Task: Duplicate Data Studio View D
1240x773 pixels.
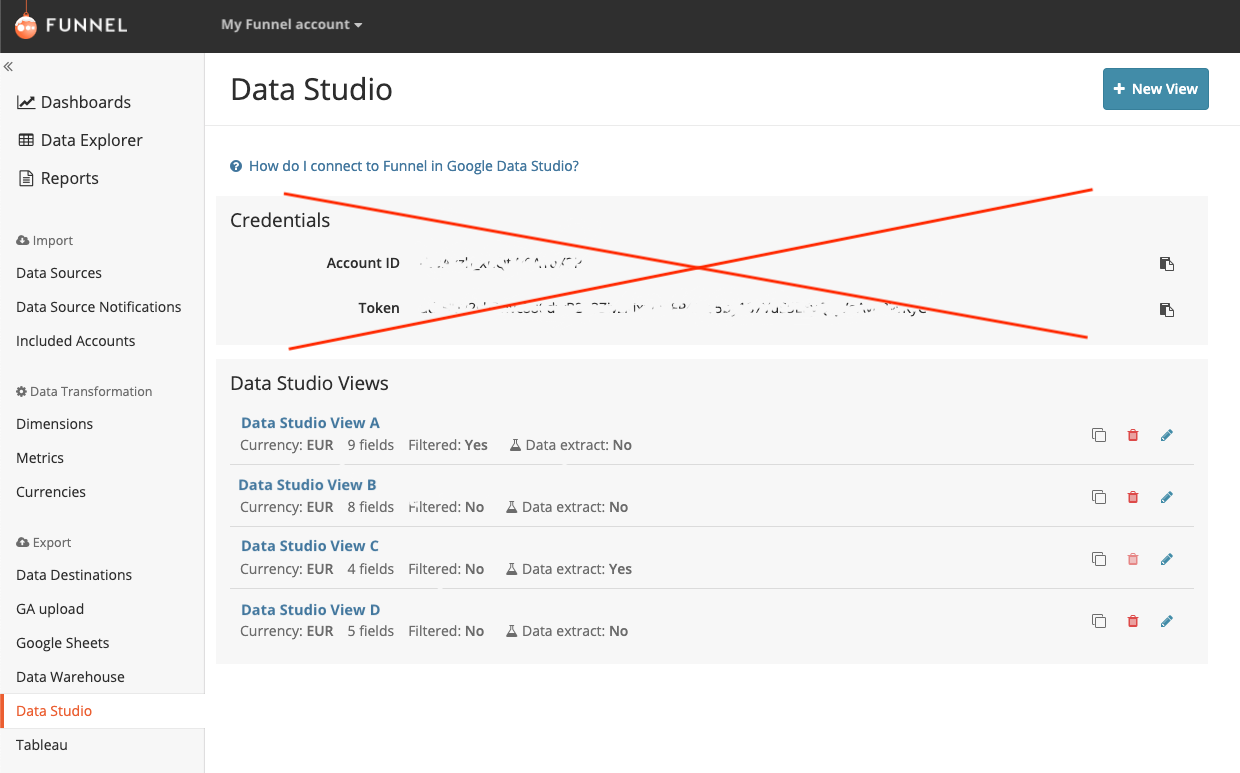Action: [1099, 621]
